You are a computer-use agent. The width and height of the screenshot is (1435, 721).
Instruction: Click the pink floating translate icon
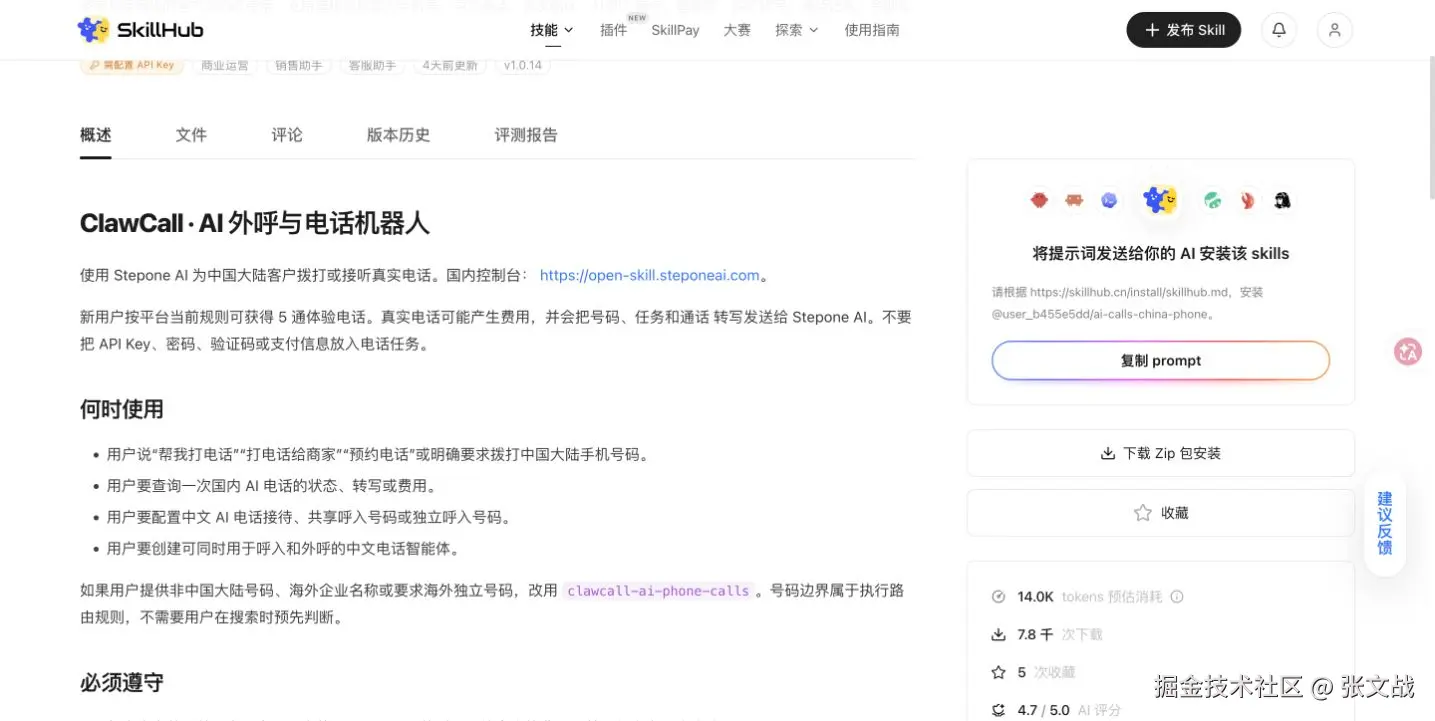pyautogui.click(x=1408, y=351)
